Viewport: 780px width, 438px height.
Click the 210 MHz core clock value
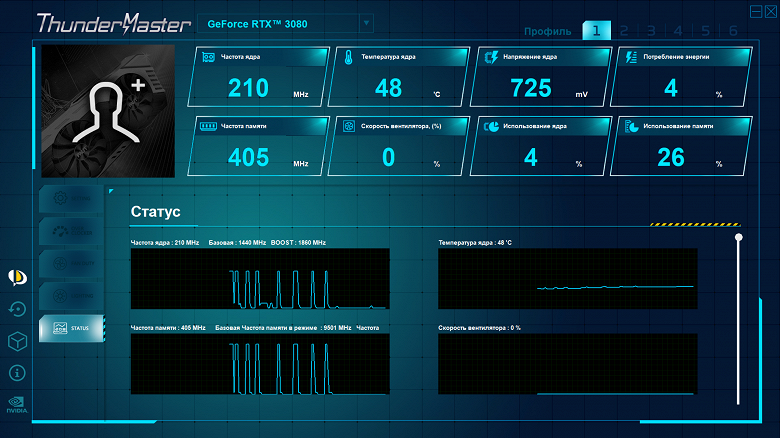pyautogui.click(x=249, y=88)
